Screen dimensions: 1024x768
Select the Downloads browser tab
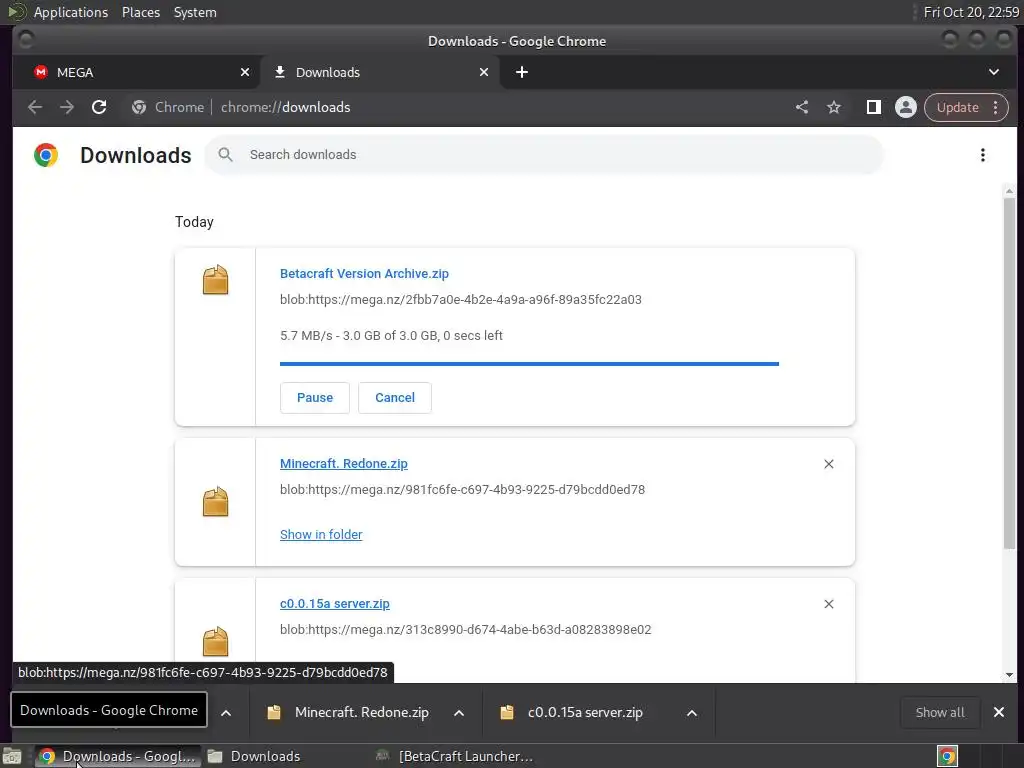pos(379,72)
